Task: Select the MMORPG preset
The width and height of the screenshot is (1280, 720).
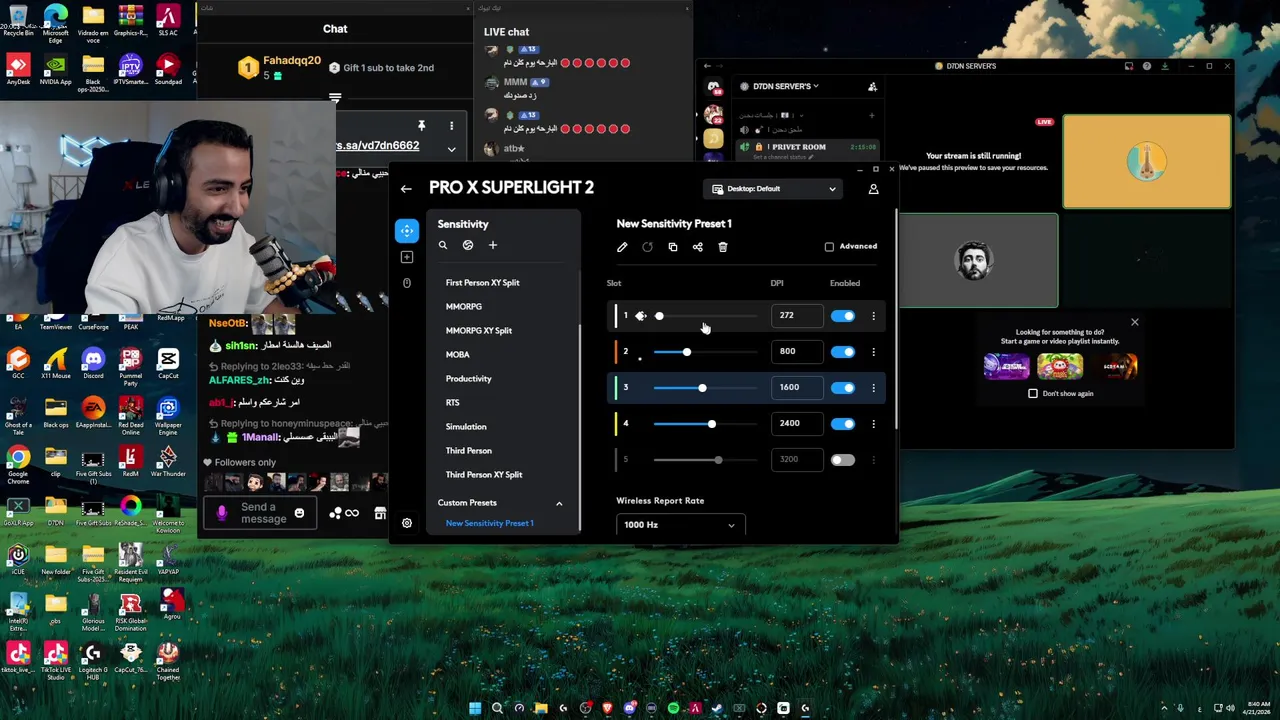Action: point(463,307)
